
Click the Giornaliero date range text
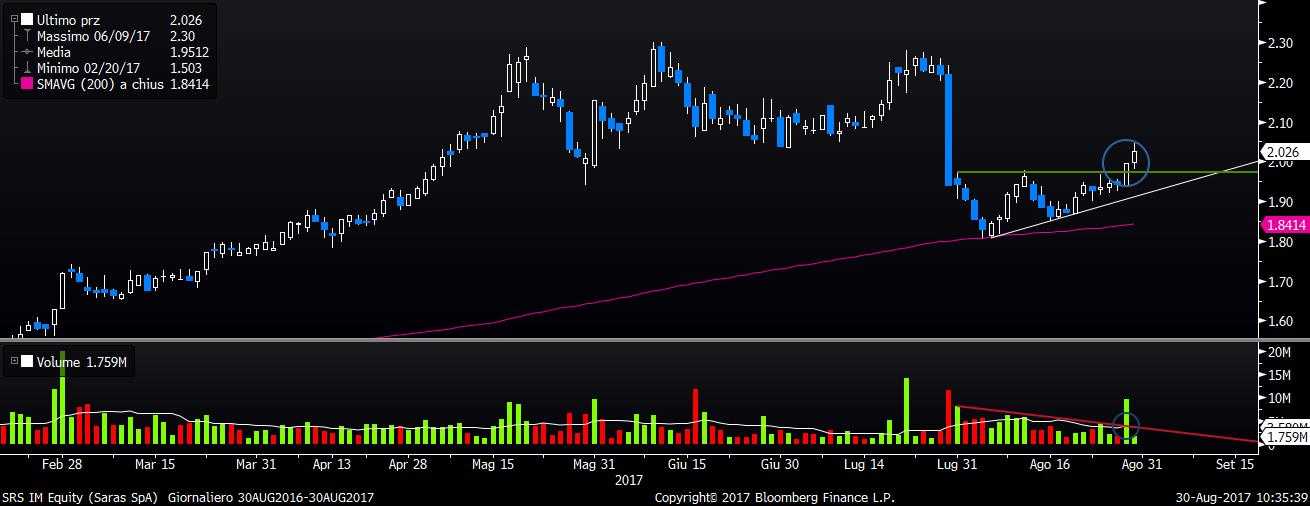(x=268, y=497)
